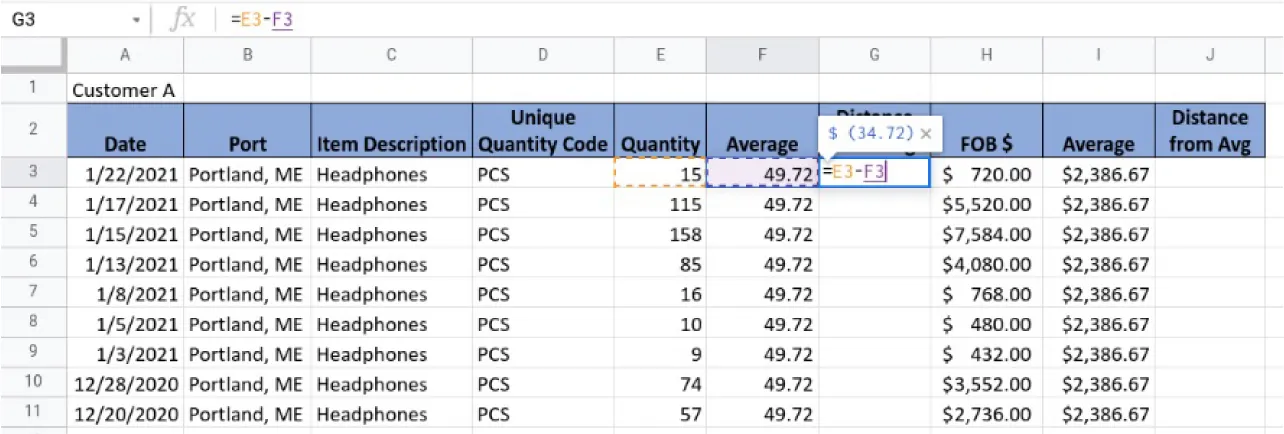The height and width of the screenshot is (434, 1284).
Task: Click the Distance from Avg header in column J
Action: pos(1209,131)
